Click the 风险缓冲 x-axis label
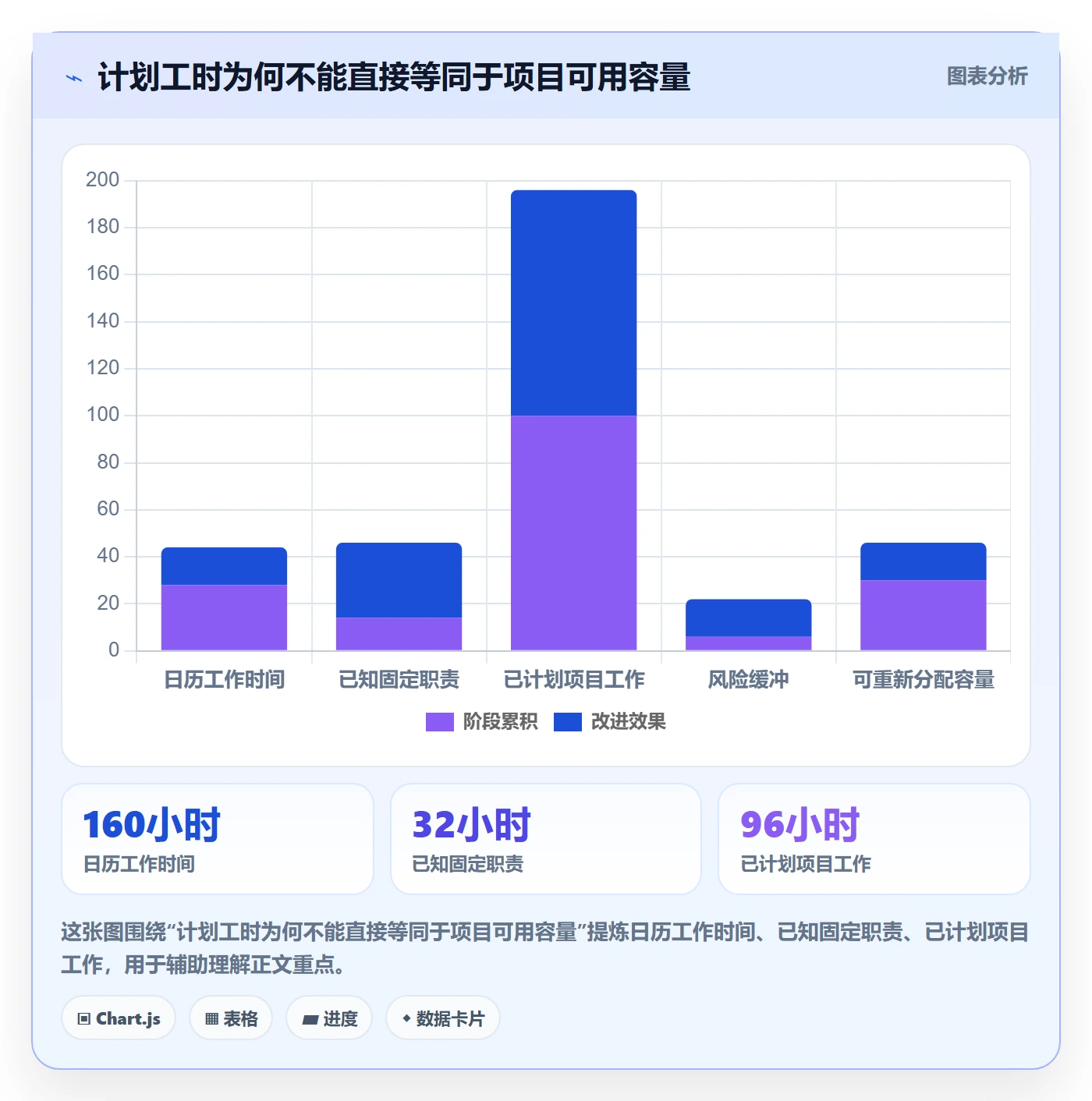The image size is (1092, 1101). click(748, 680)
